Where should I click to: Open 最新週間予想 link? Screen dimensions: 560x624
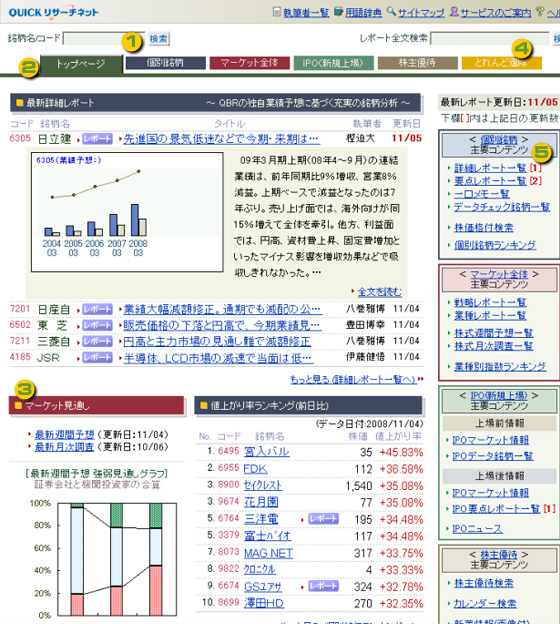coord(64,435)
